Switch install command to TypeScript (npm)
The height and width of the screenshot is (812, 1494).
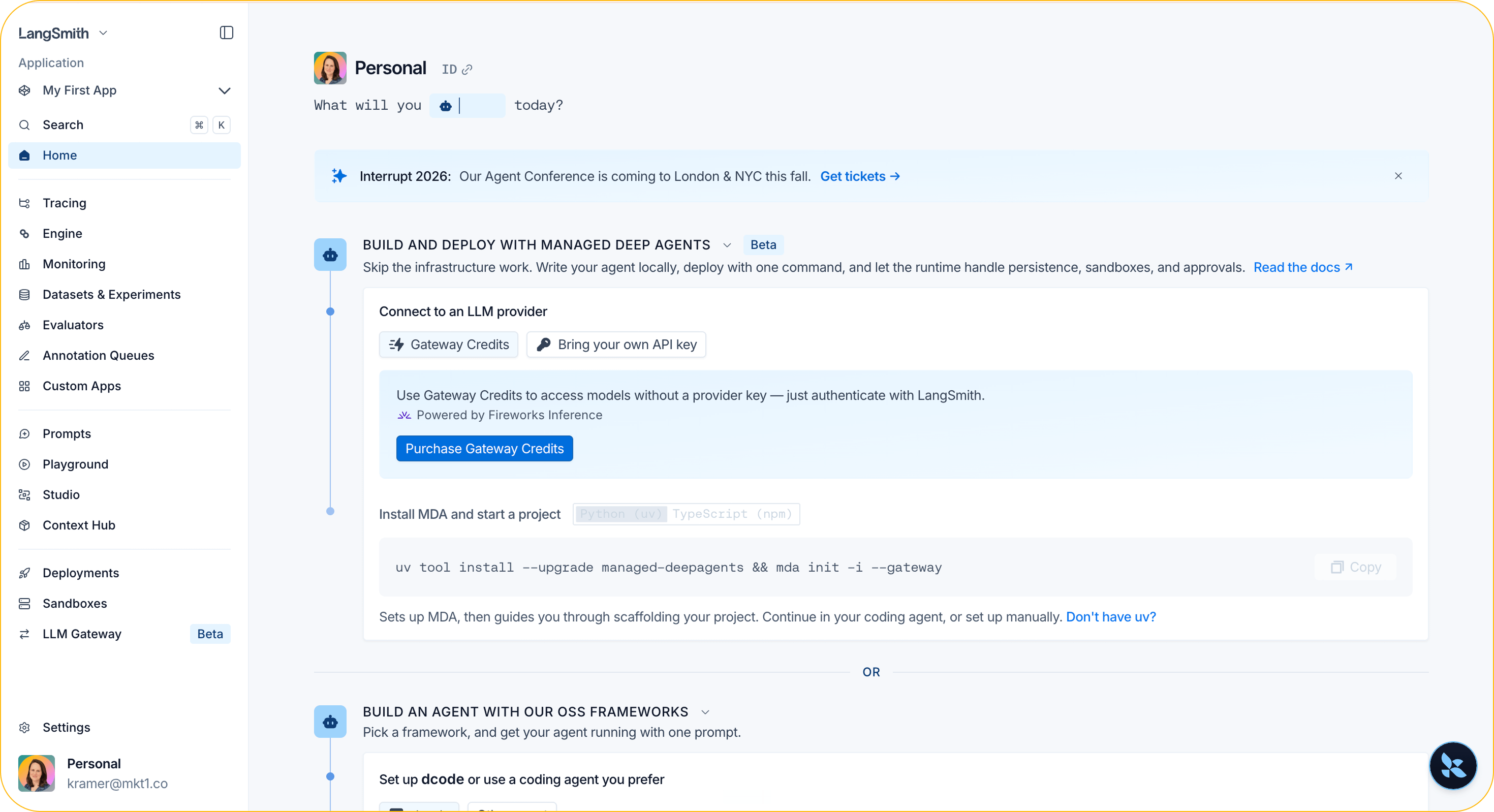(732, 514)
